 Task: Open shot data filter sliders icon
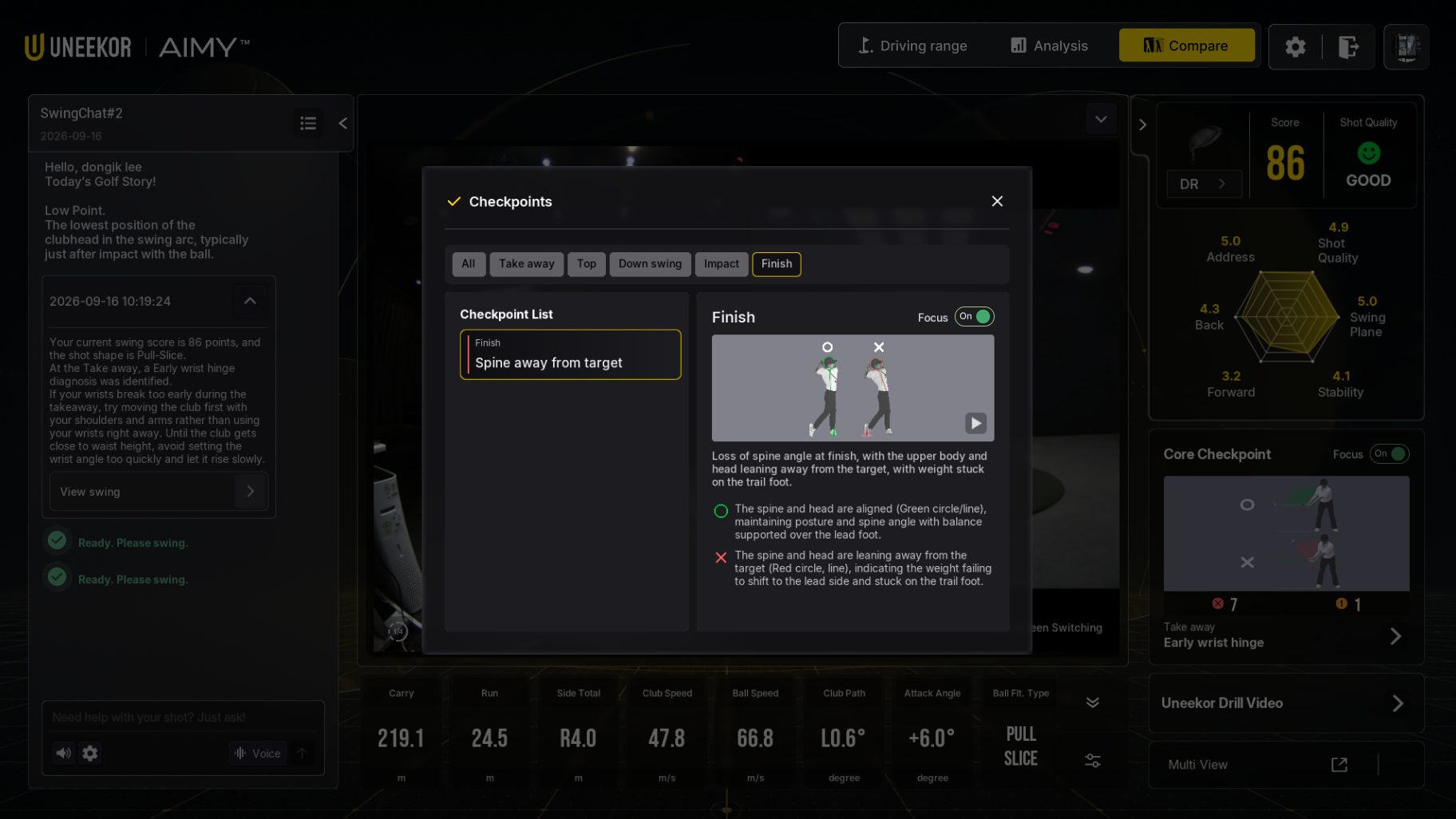[x=1093, y=761]
